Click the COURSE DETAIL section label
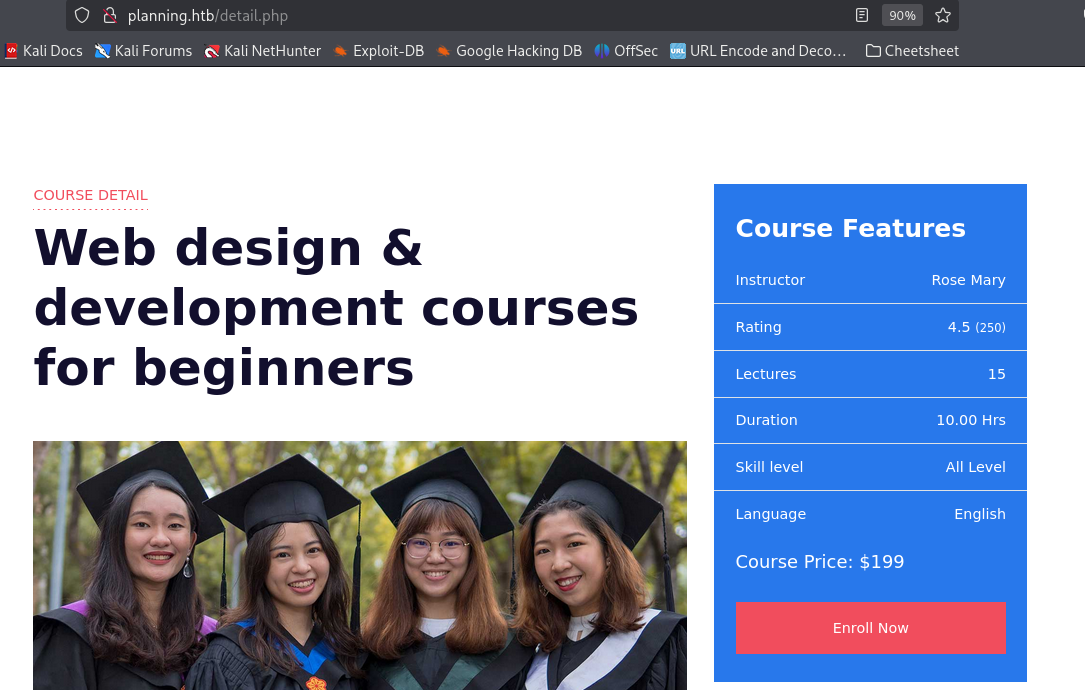The image size is (1085, 690). [91, 195]
